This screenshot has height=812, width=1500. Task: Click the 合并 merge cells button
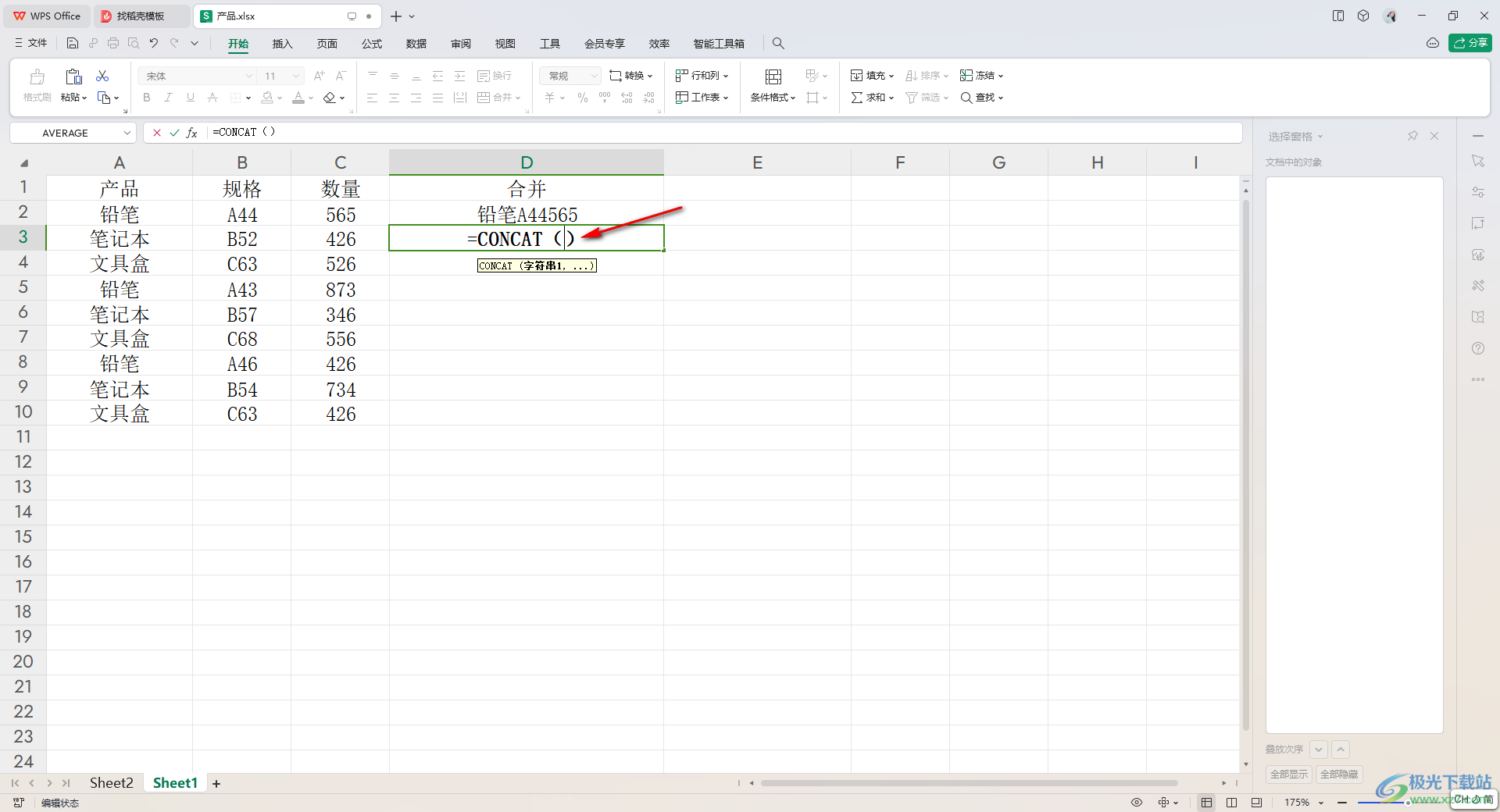[x=498, y=98]
